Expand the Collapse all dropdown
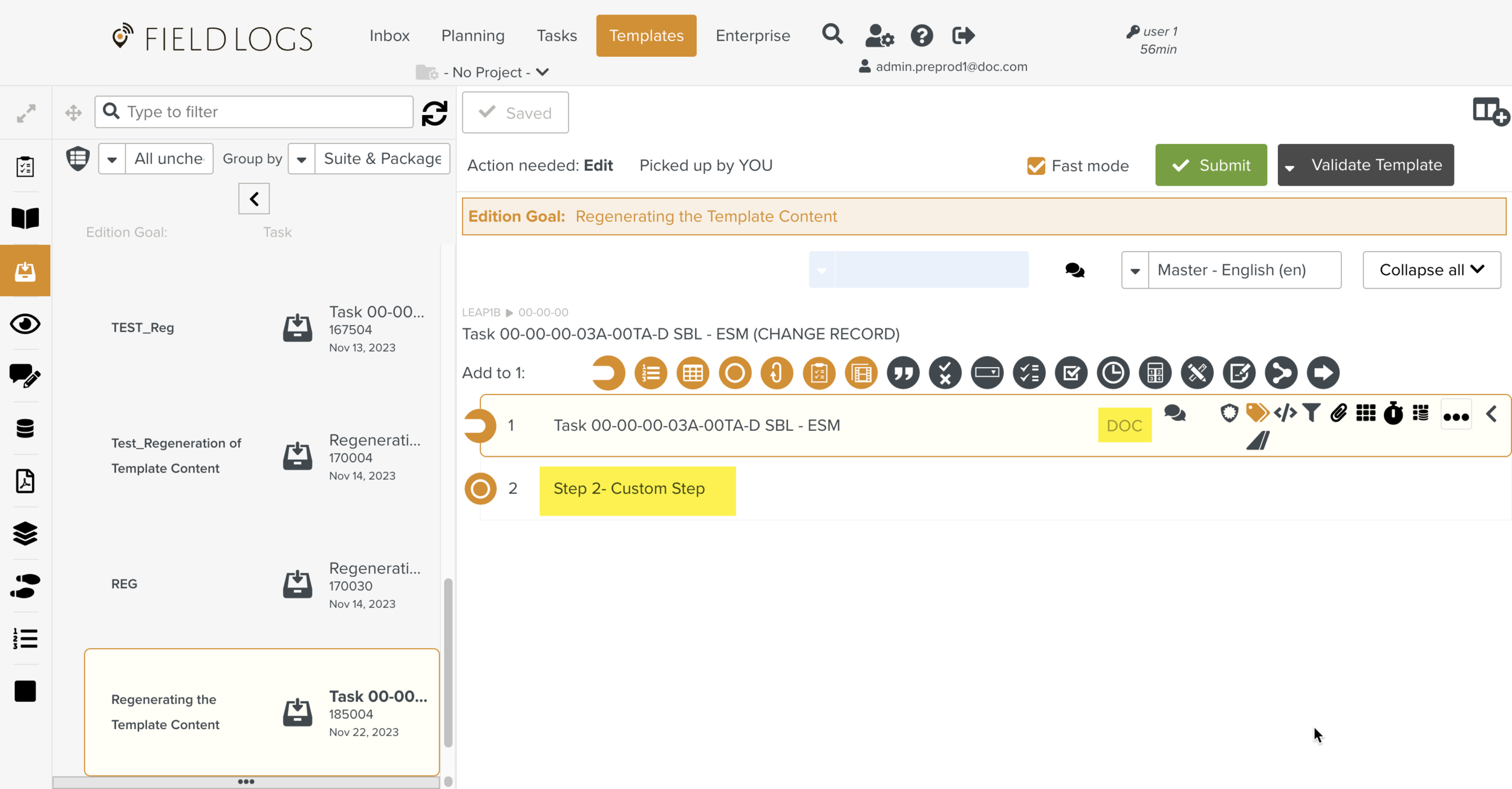1512x789 pixels. [1431, 270]
